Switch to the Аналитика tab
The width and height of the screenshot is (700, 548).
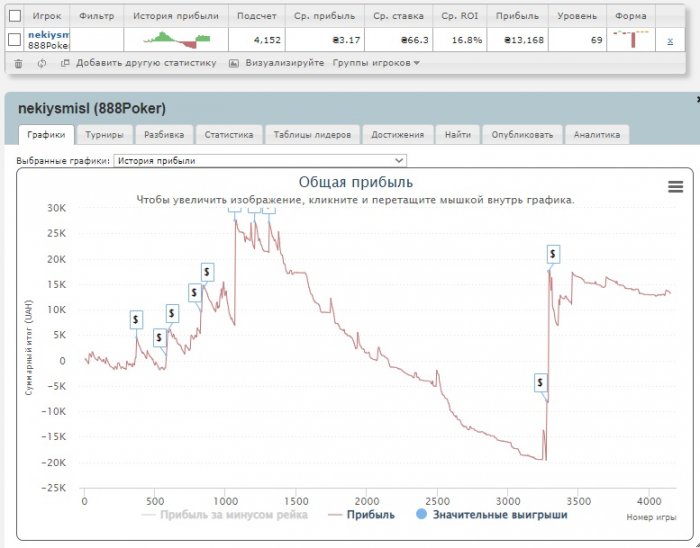tap(596, 135)
